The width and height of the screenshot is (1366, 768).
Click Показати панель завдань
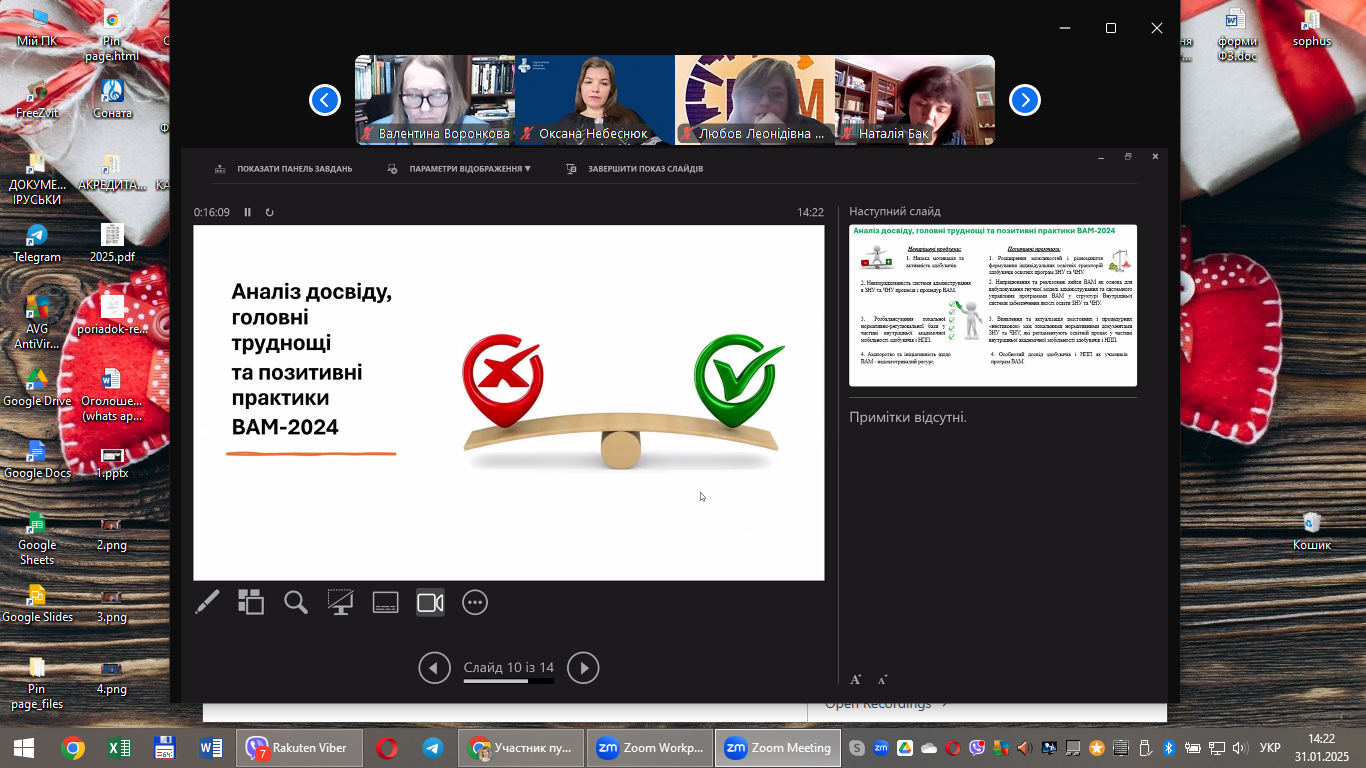pos(284,169)
